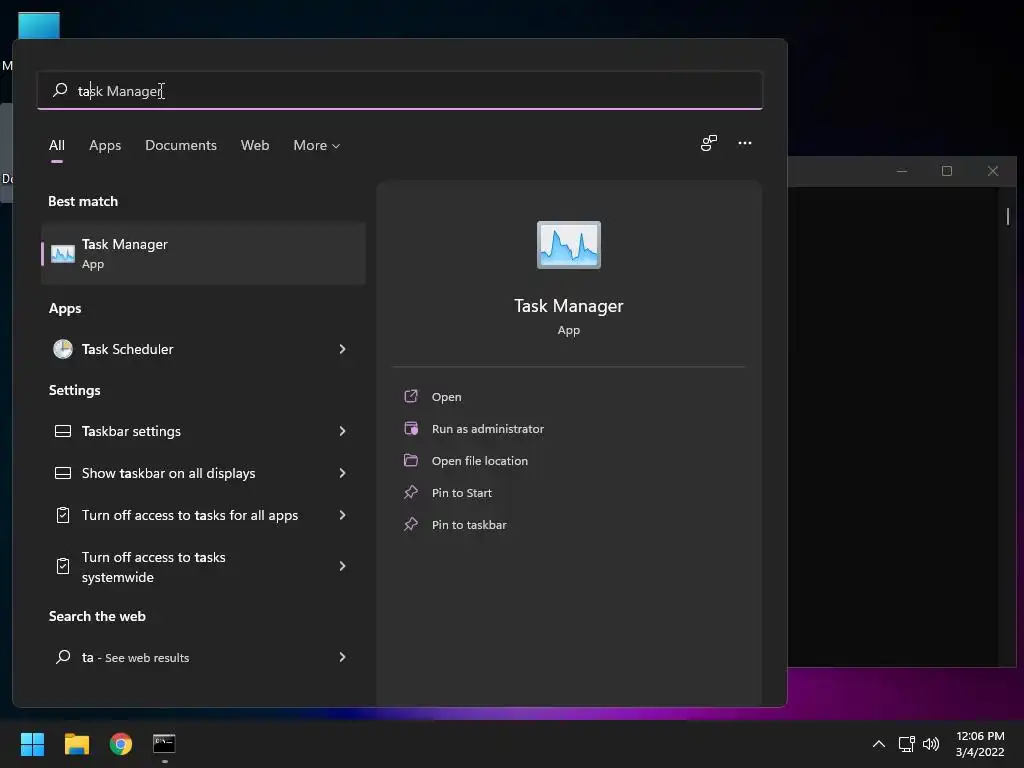Click Task Manager title in preview pane

[569, 306]
